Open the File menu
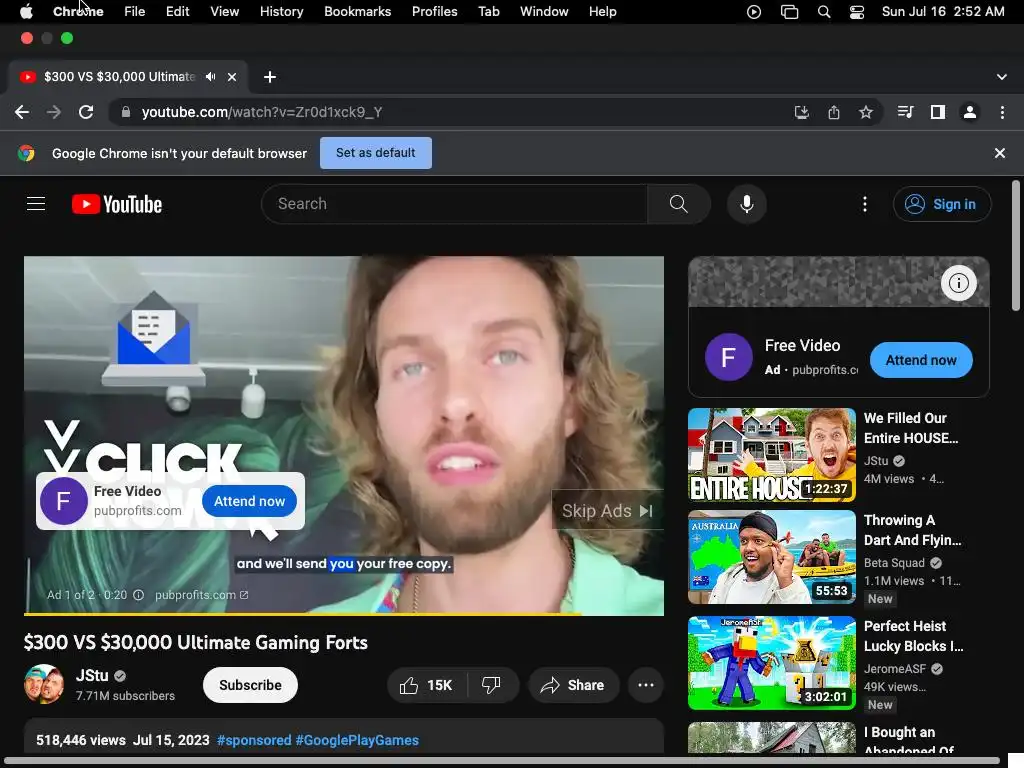The width and height of the screenshot is (1024, 768). coord(135,12)
